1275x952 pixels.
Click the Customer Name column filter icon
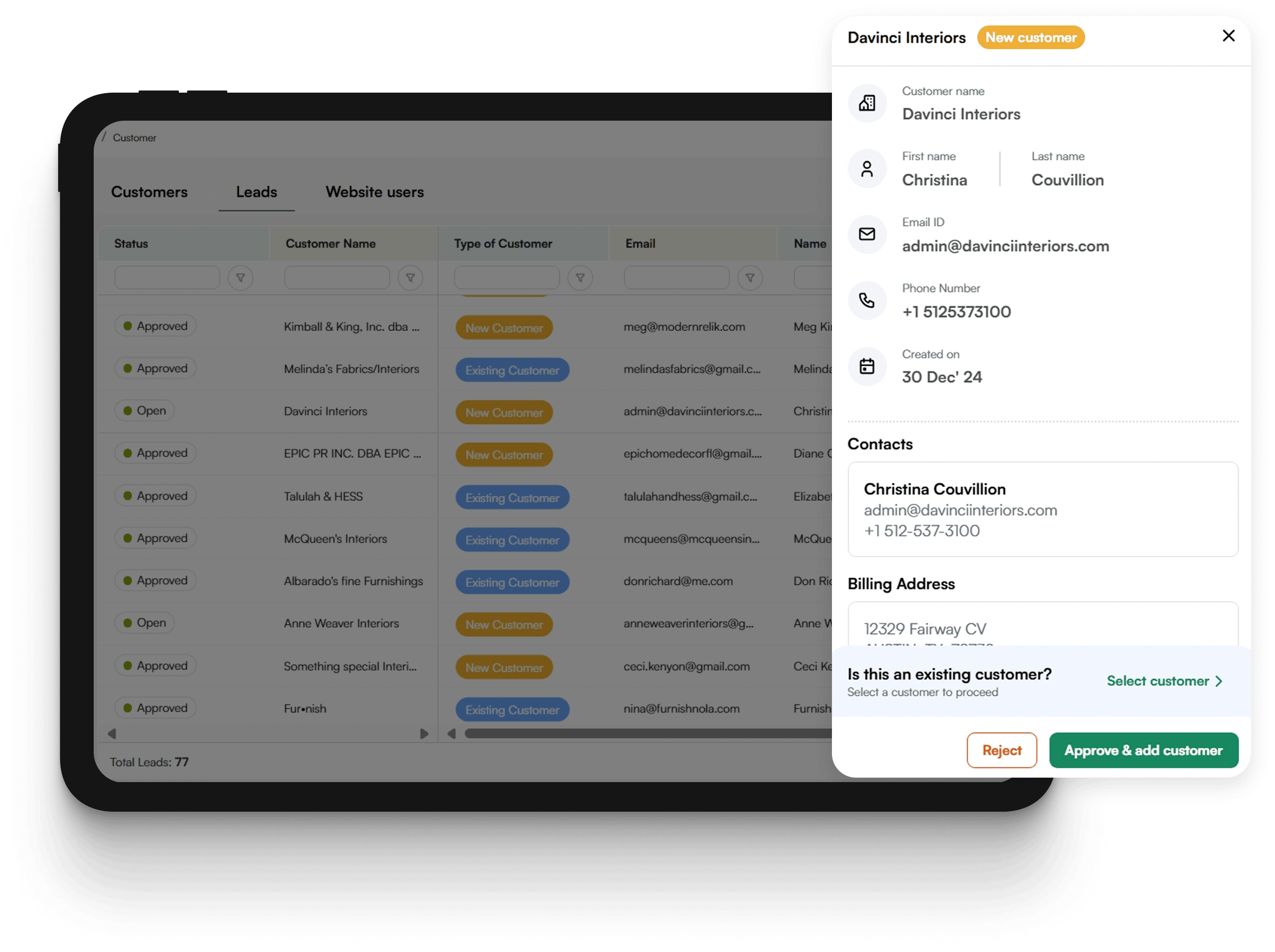click(x=410, y=278)
